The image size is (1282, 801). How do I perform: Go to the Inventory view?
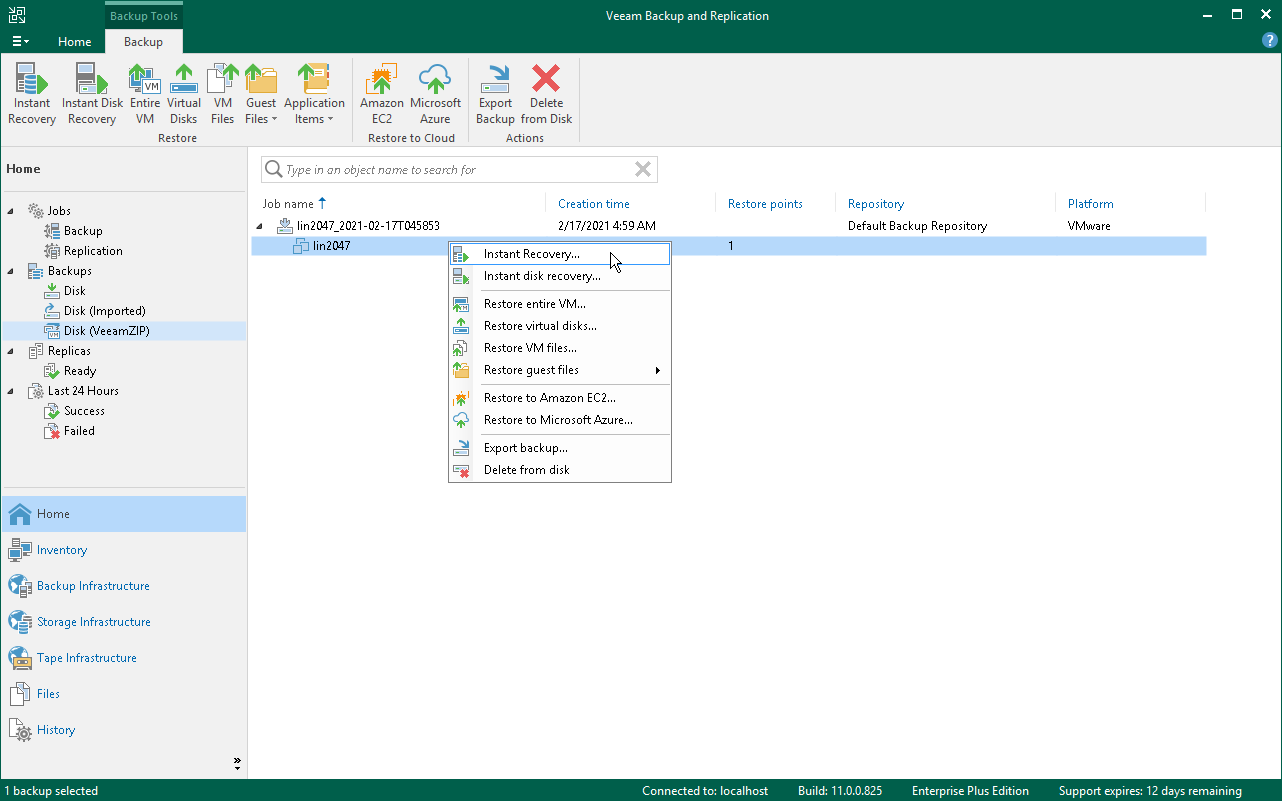[x=62, y=550]
